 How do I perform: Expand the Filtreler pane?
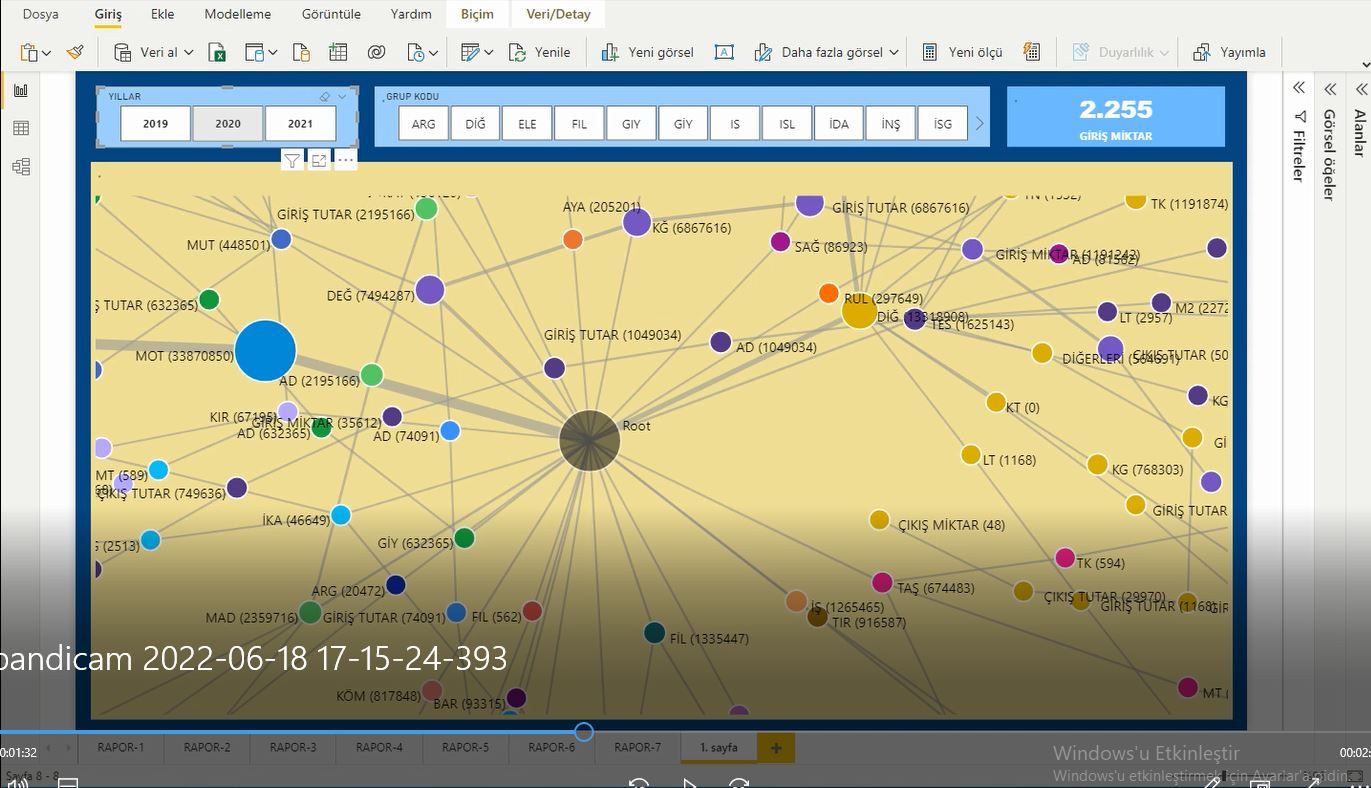(x=1299, y=88)
